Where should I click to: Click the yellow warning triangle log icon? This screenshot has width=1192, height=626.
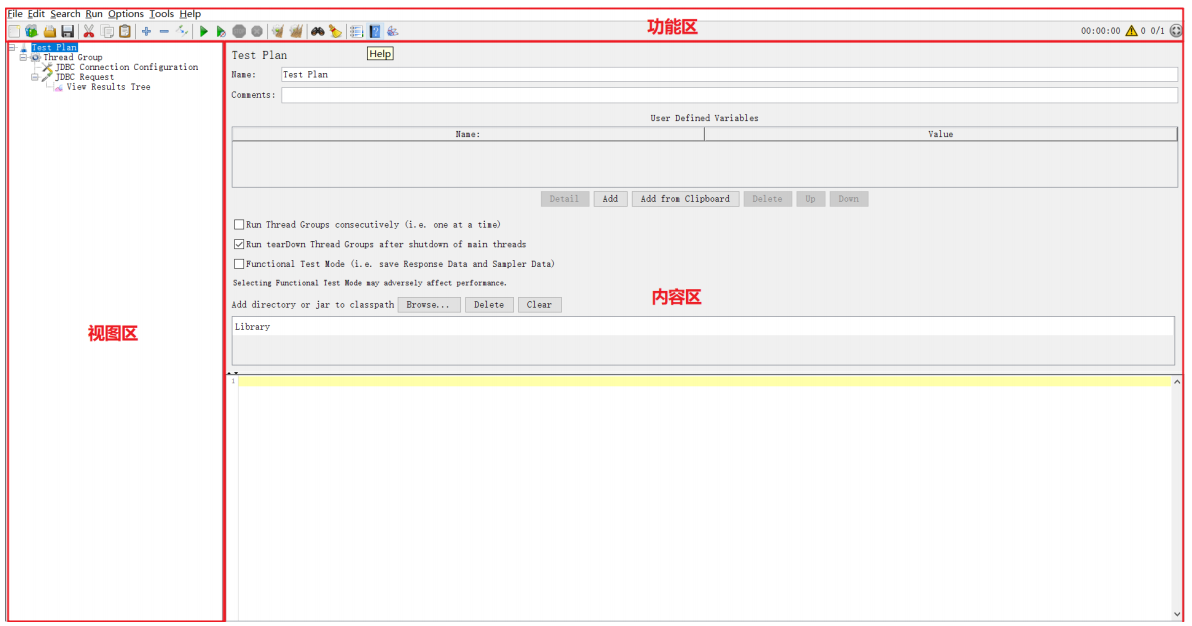click(x=1131, y=30)
